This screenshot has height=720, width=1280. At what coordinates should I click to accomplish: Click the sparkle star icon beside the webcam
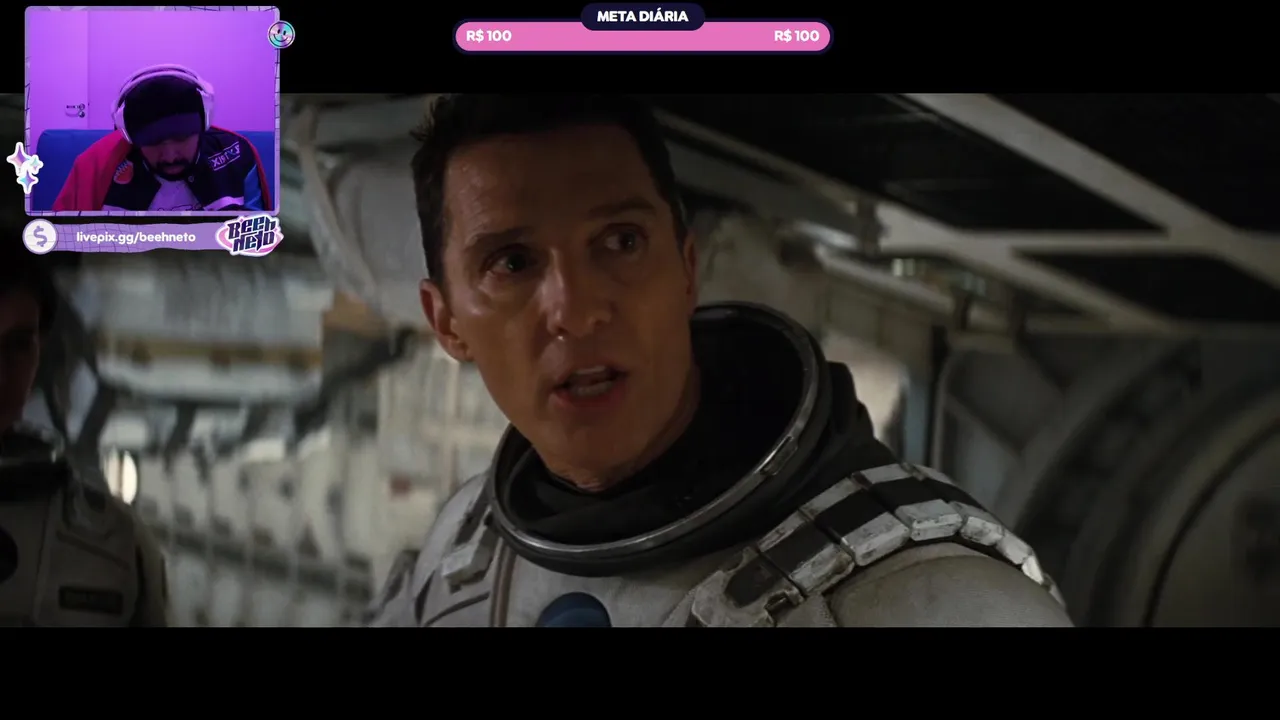pos(25,168)
